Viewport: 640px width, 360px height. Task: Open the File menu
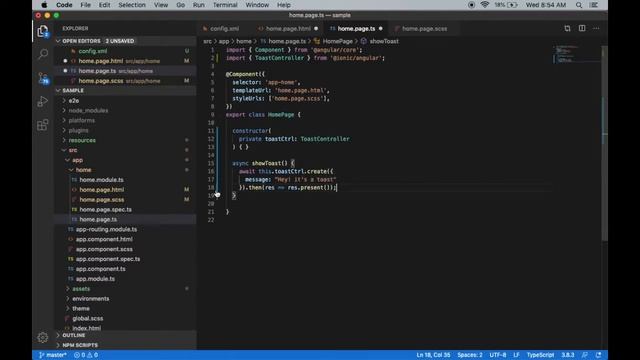[x=85, y=5]
